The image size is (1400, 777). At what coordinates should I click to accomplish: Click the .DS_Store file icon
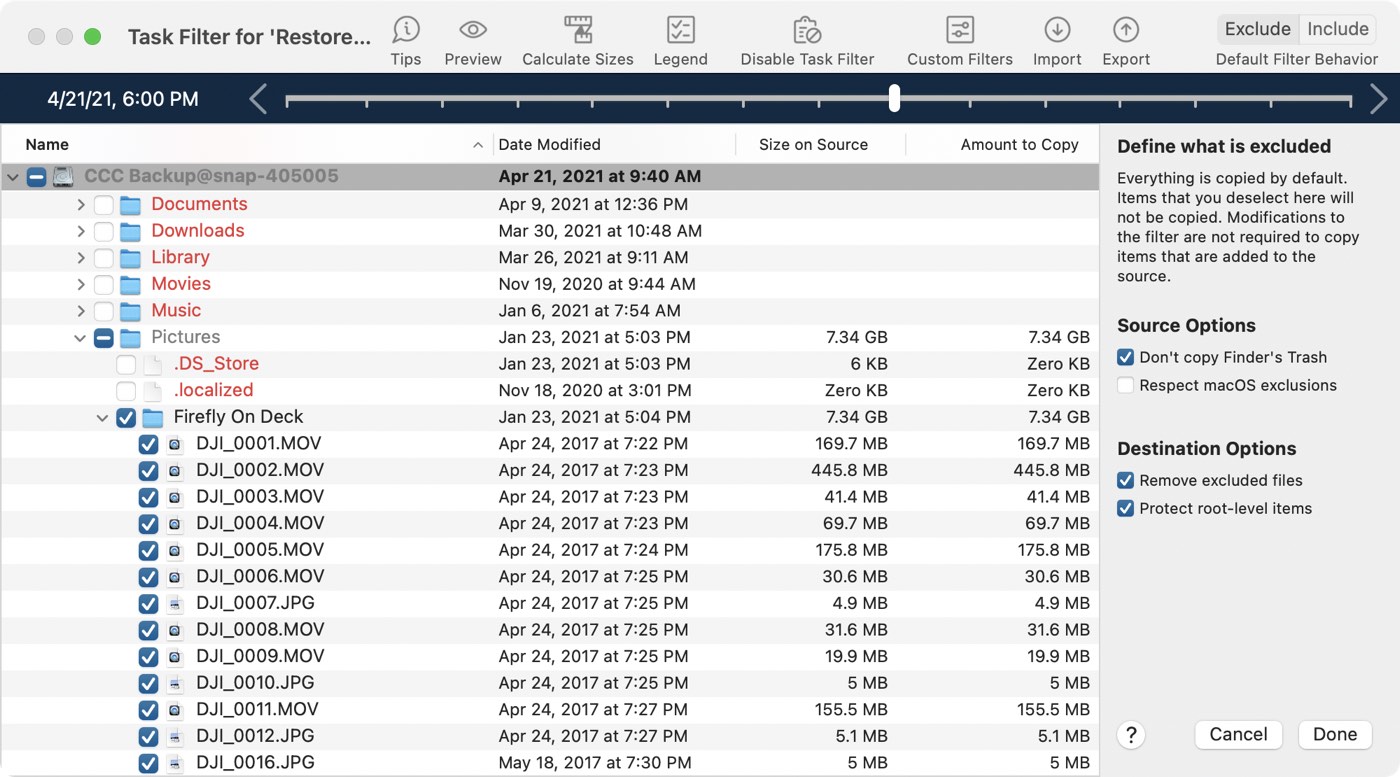tap(152, 364)
